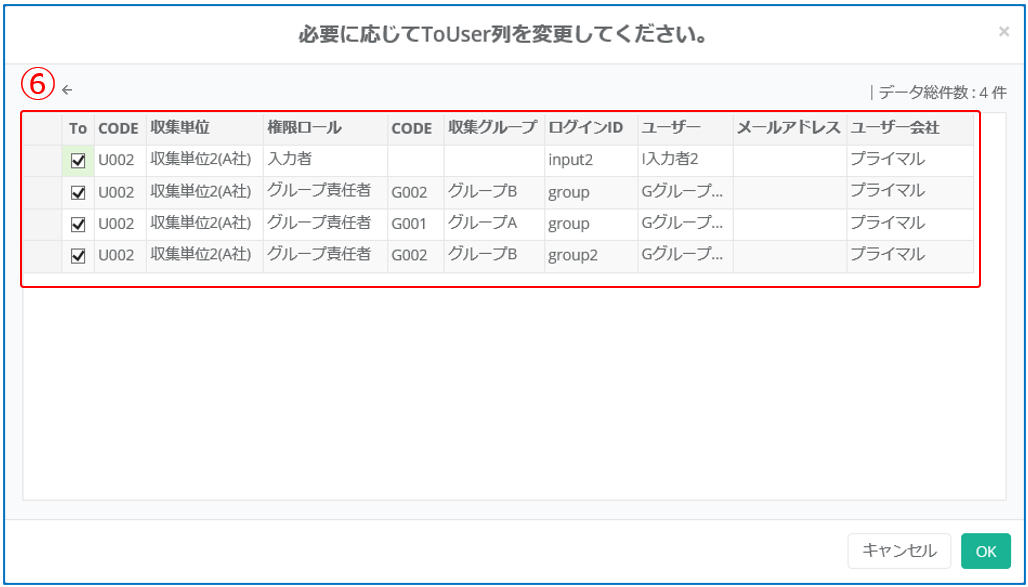Click the I入力者2 user cell

pos(684,160)
